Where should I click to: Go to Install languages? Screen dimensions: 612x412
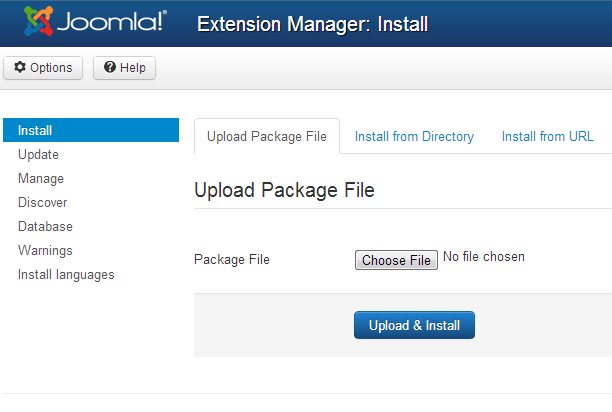(x=66, y=274)
